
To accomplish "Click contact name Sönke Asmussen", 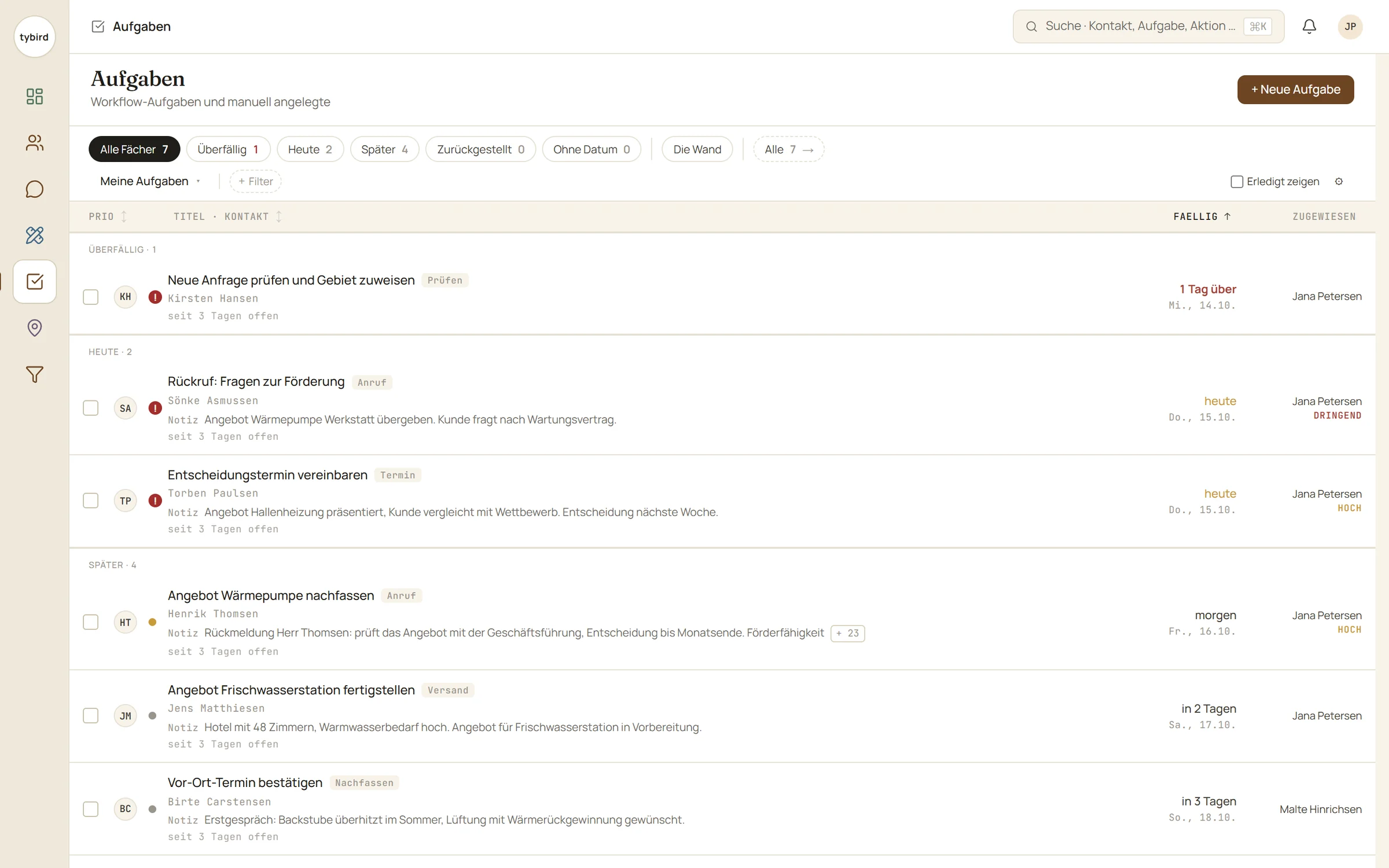I will pos(213,400).
